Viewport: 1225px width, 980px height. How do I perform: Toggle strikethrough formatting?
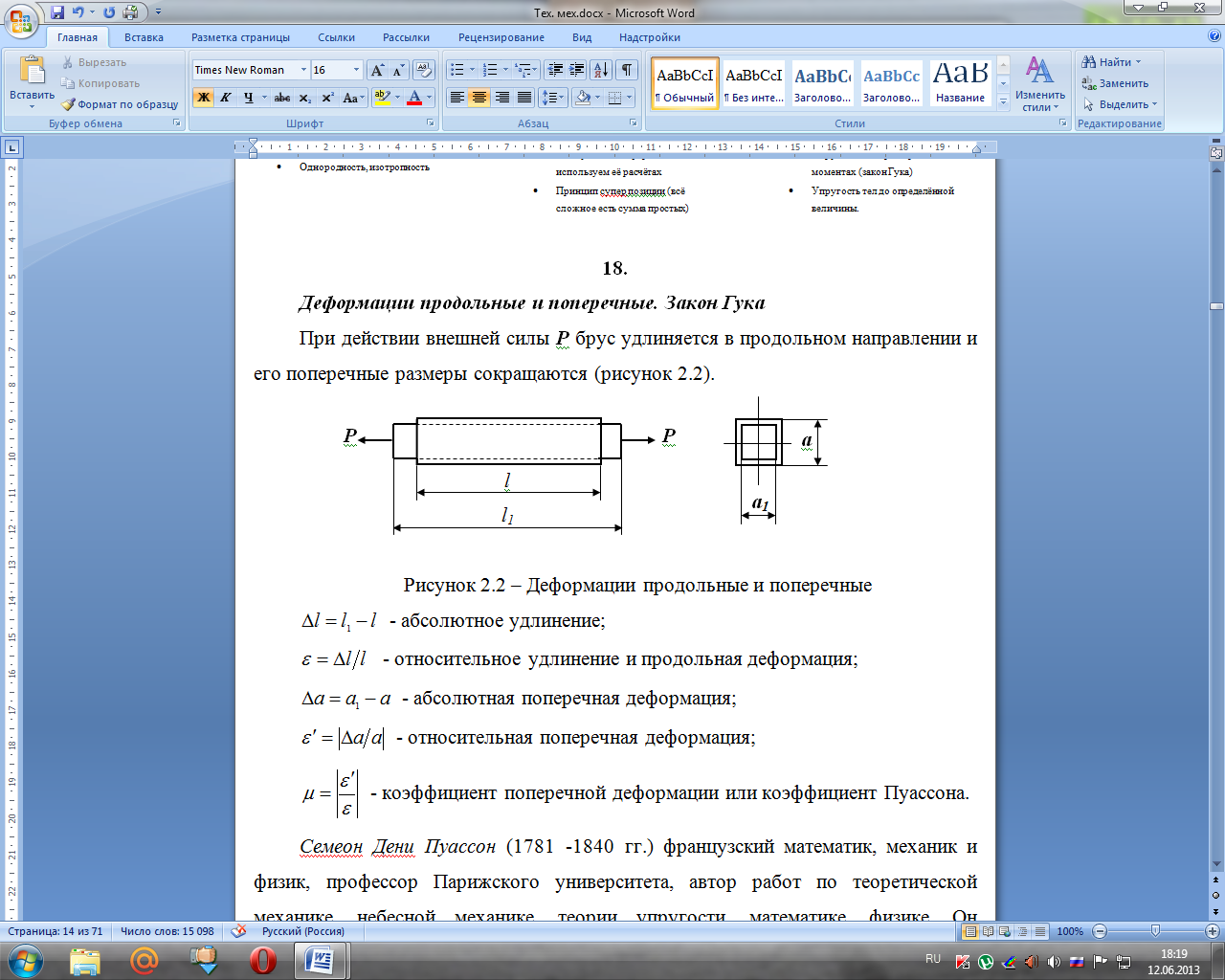[x=282, y=98]
